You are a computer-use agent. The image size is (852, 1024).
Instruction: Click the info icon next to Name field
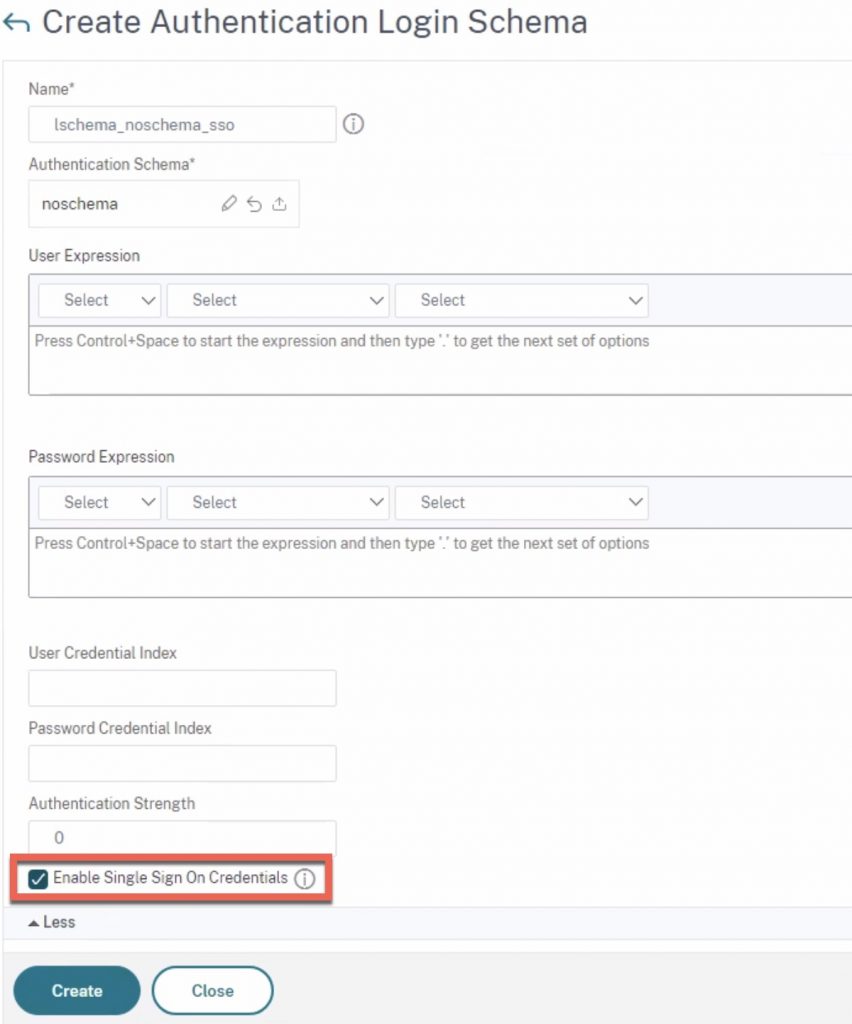[x=353, y=125]
